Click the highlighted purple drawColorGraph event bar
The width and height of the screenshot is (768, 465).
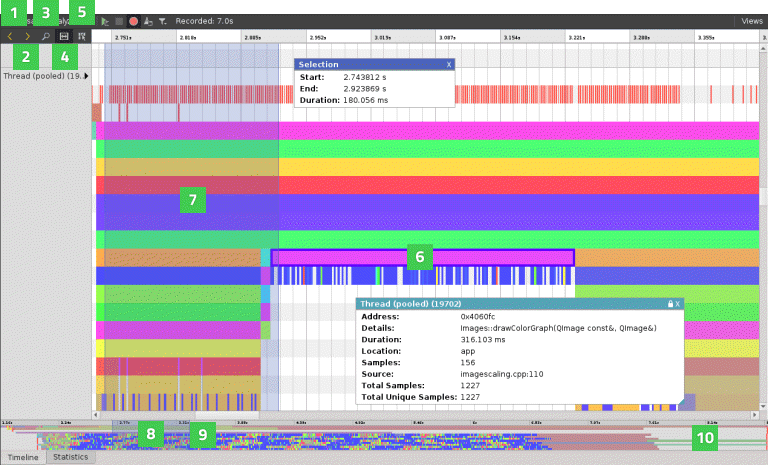tap(340, 257)
